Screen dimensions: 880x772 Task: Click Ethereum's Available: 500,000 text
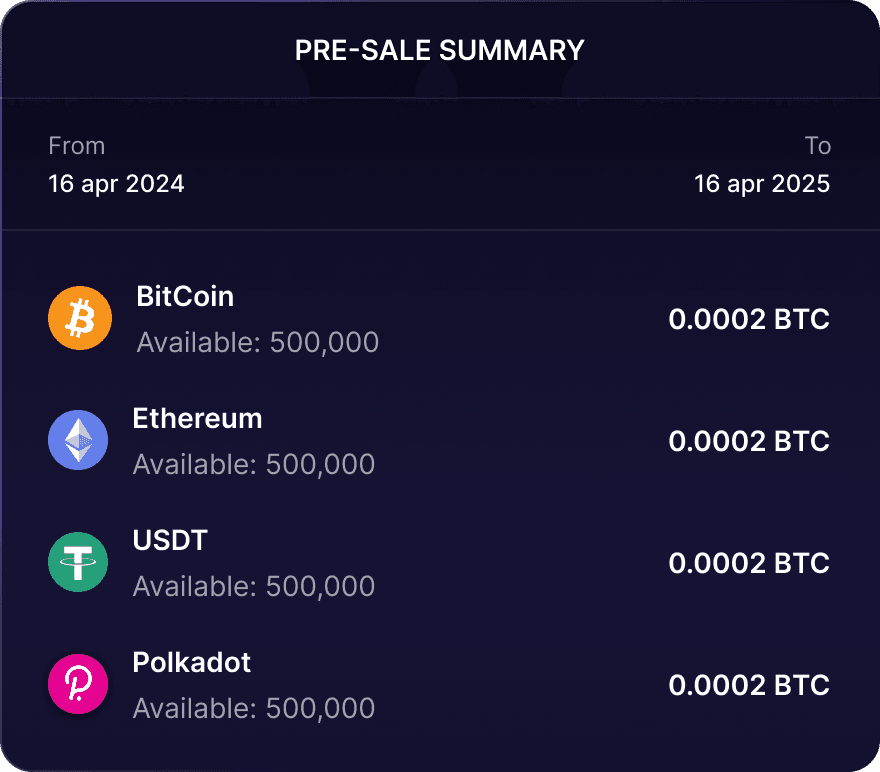(x=254, y=465)
